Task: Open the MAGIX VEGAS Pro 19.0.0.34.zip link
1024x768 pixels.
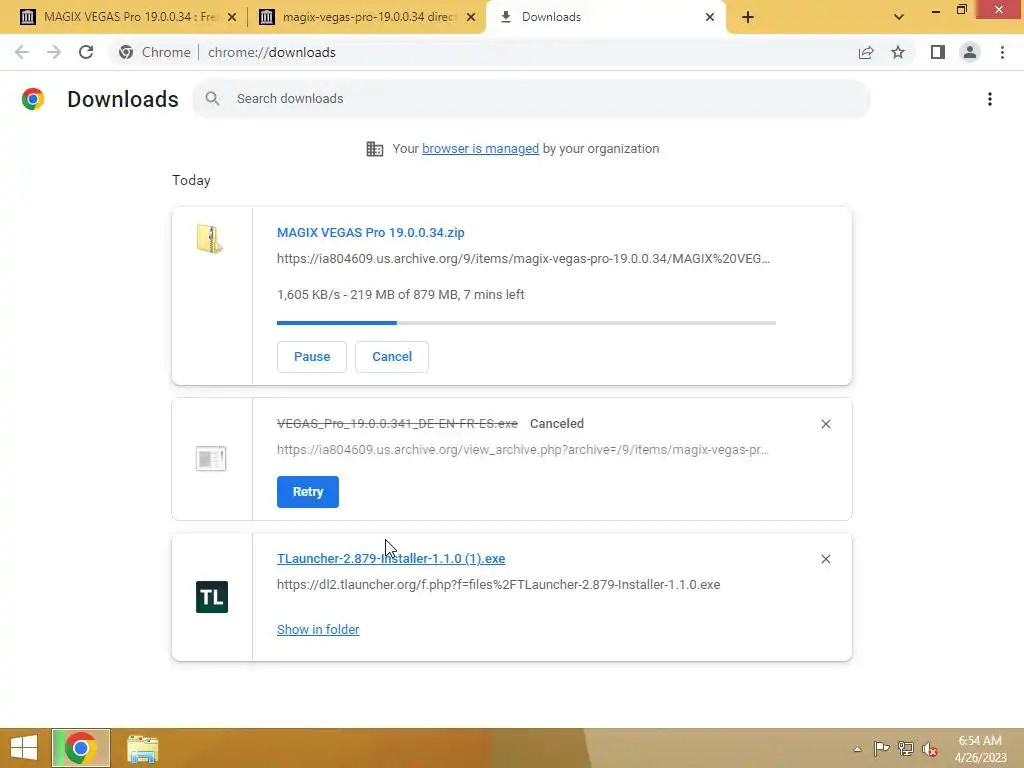Action: pos(370,232)
